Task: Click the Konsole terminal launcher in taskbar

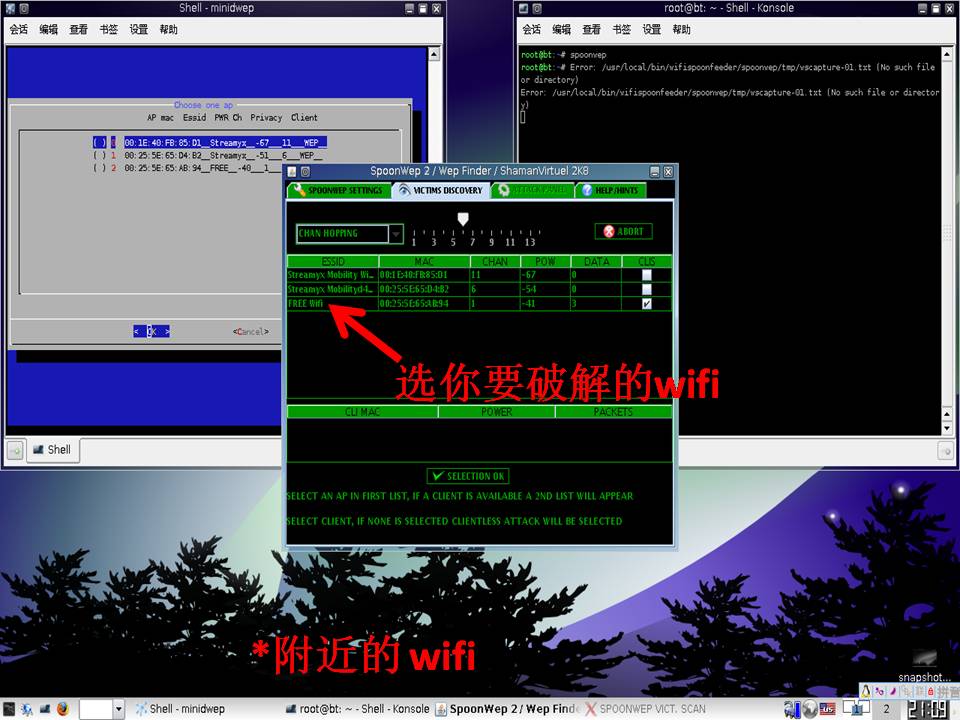Action: tap(45, 709)
